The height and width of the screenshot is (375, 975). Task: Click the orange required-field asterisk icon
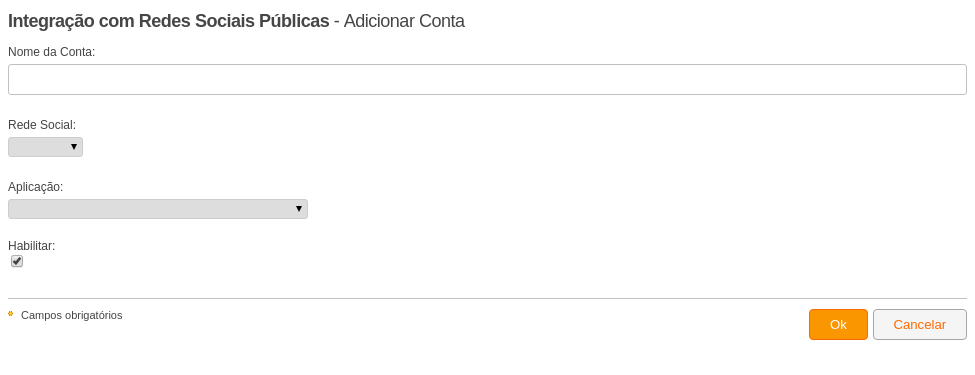(x=11, y=314)
